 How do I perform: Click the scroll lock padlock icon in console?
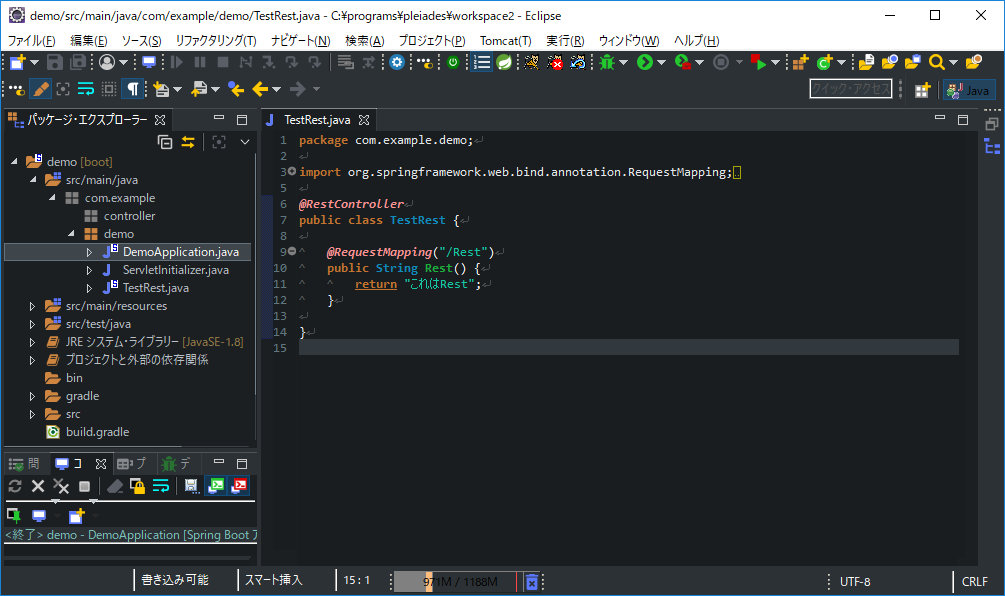point(138,486)
